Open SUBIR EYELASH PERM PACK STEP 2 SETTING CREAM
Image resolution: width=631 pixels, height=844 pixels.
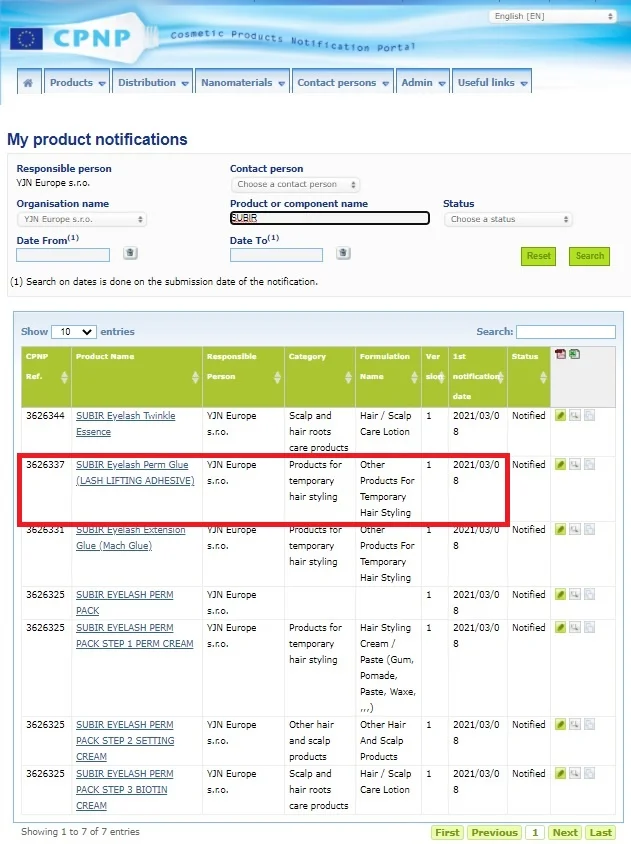click(x=125, y=741)
